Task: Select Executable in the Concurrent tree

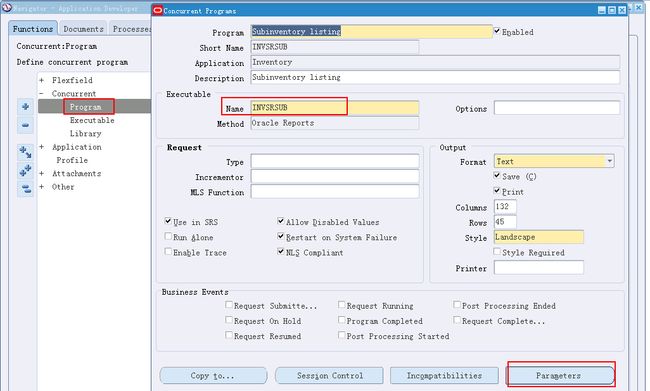Action: tap(92, 120)
